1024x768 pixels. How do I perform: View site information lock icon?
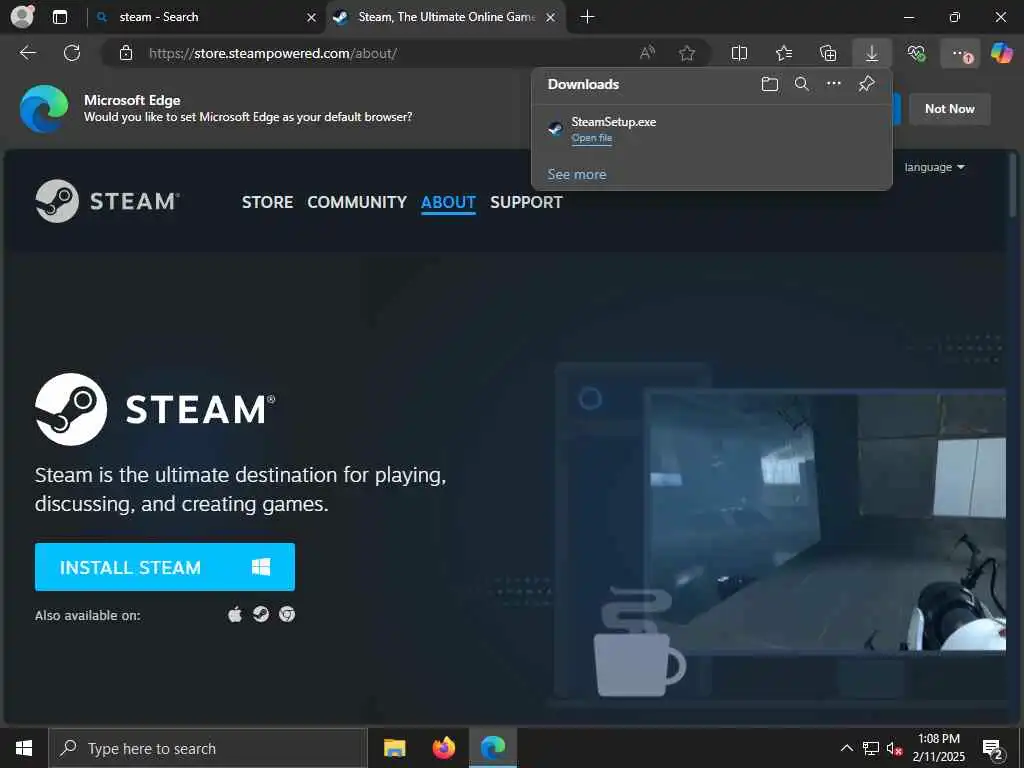126,53
